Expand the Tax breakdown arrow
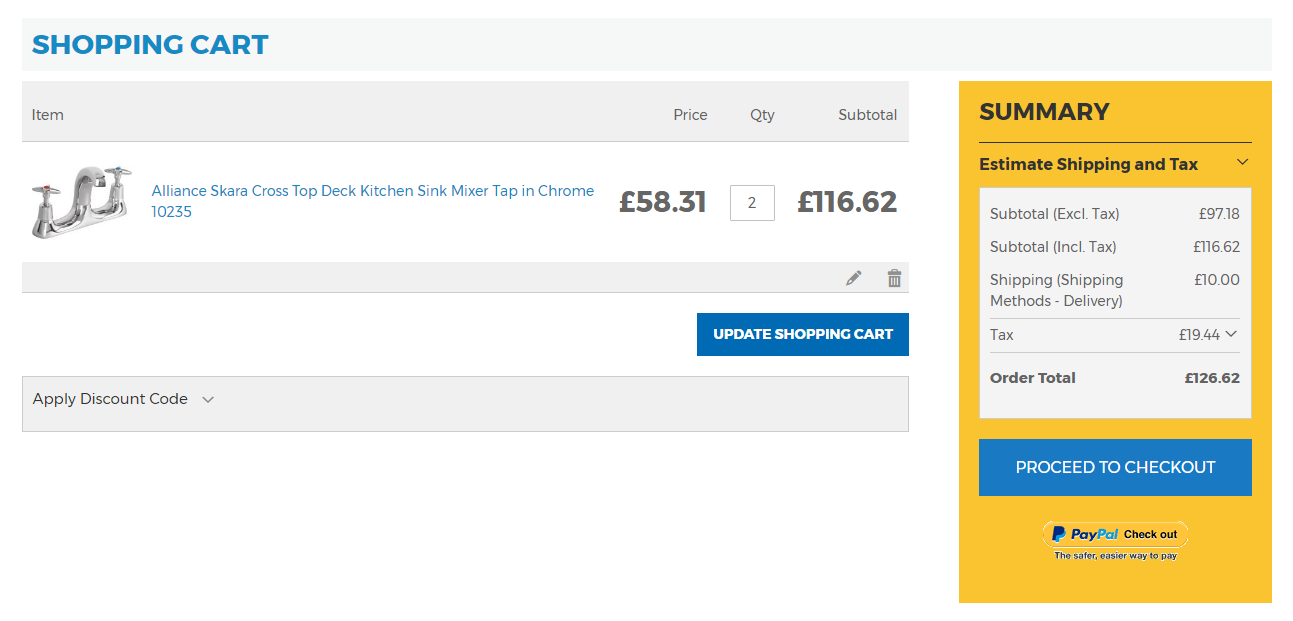The image size is (1293, 621). click(1231, 334)
